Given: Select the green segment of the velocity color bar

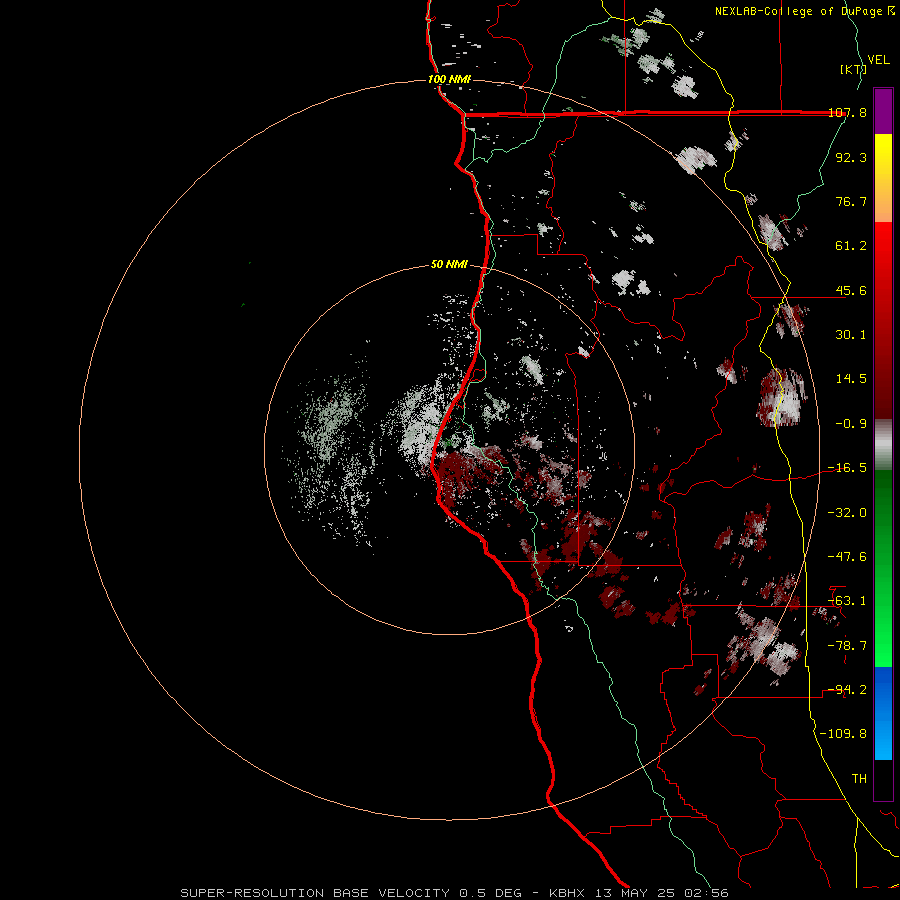Looking at the screenshot, I should [x=883, y=568].
